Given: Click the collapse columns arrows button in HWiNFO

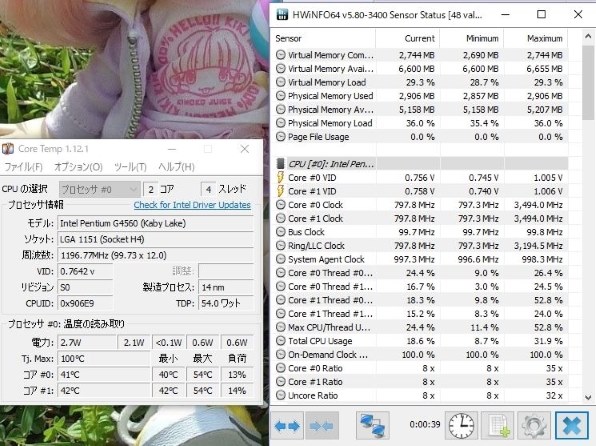Looking at the screenshot, I should click(x=322, y=425).
